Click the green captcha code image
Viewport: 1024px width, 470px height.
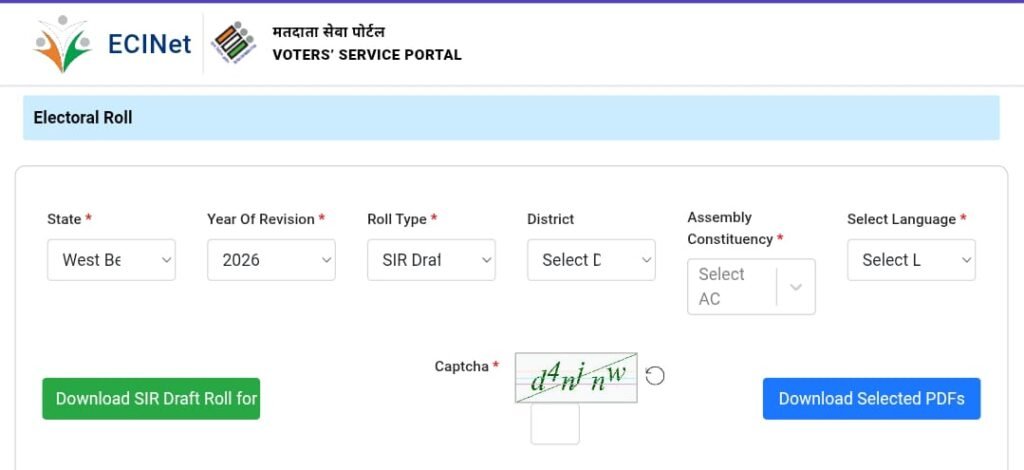click(576, 378)
